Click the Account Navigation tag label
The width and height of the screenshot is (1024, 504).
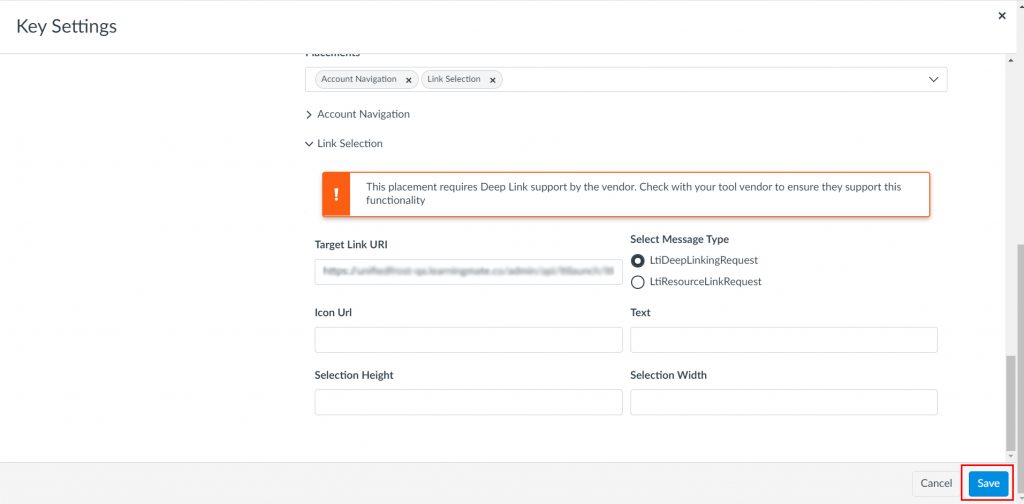coord(359,79)
